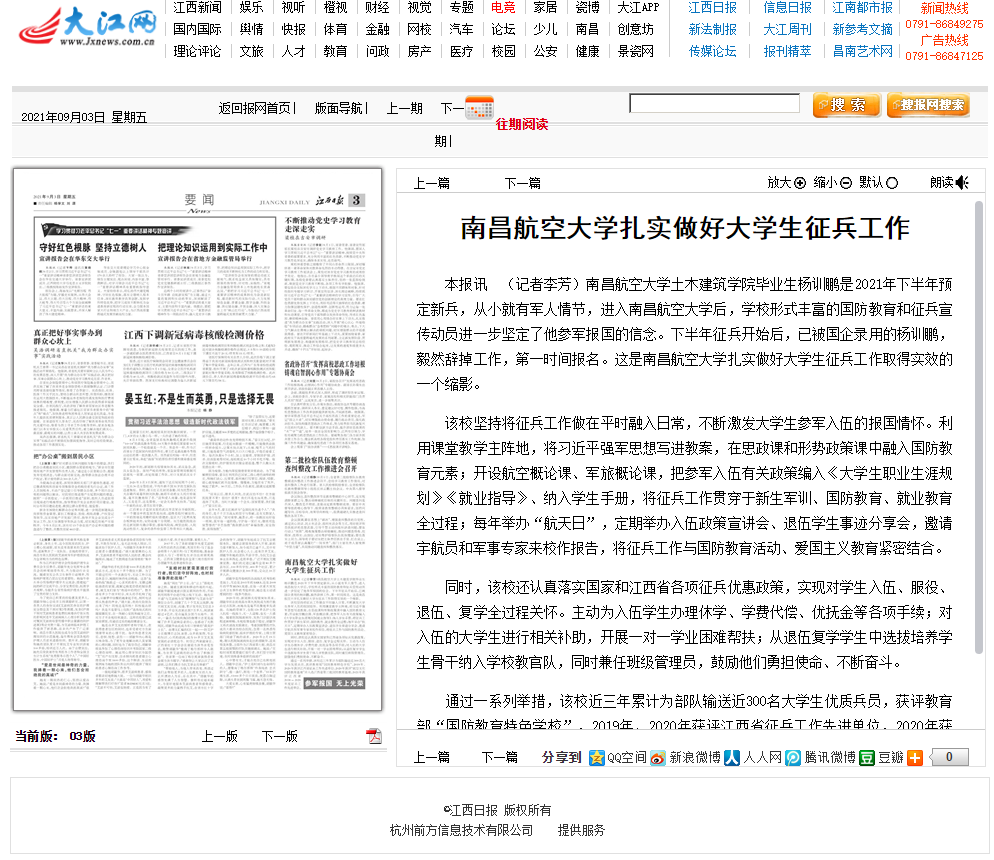
Task: Go to next article 下一篇 at top
Action: pos(522,182)
